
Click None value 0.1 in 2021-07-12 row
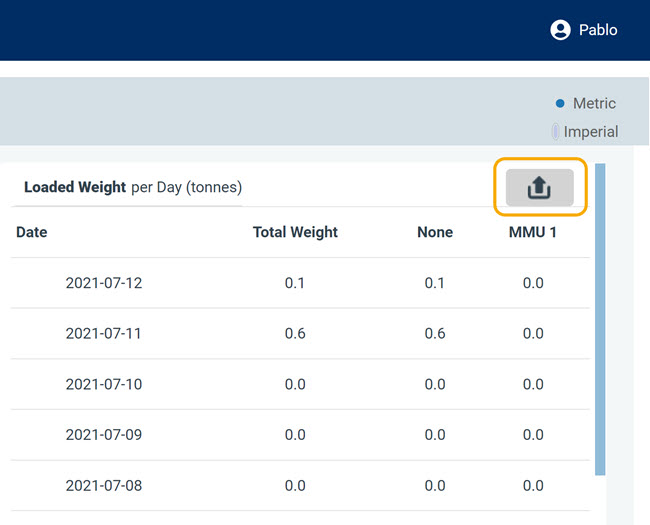point(434,283)
